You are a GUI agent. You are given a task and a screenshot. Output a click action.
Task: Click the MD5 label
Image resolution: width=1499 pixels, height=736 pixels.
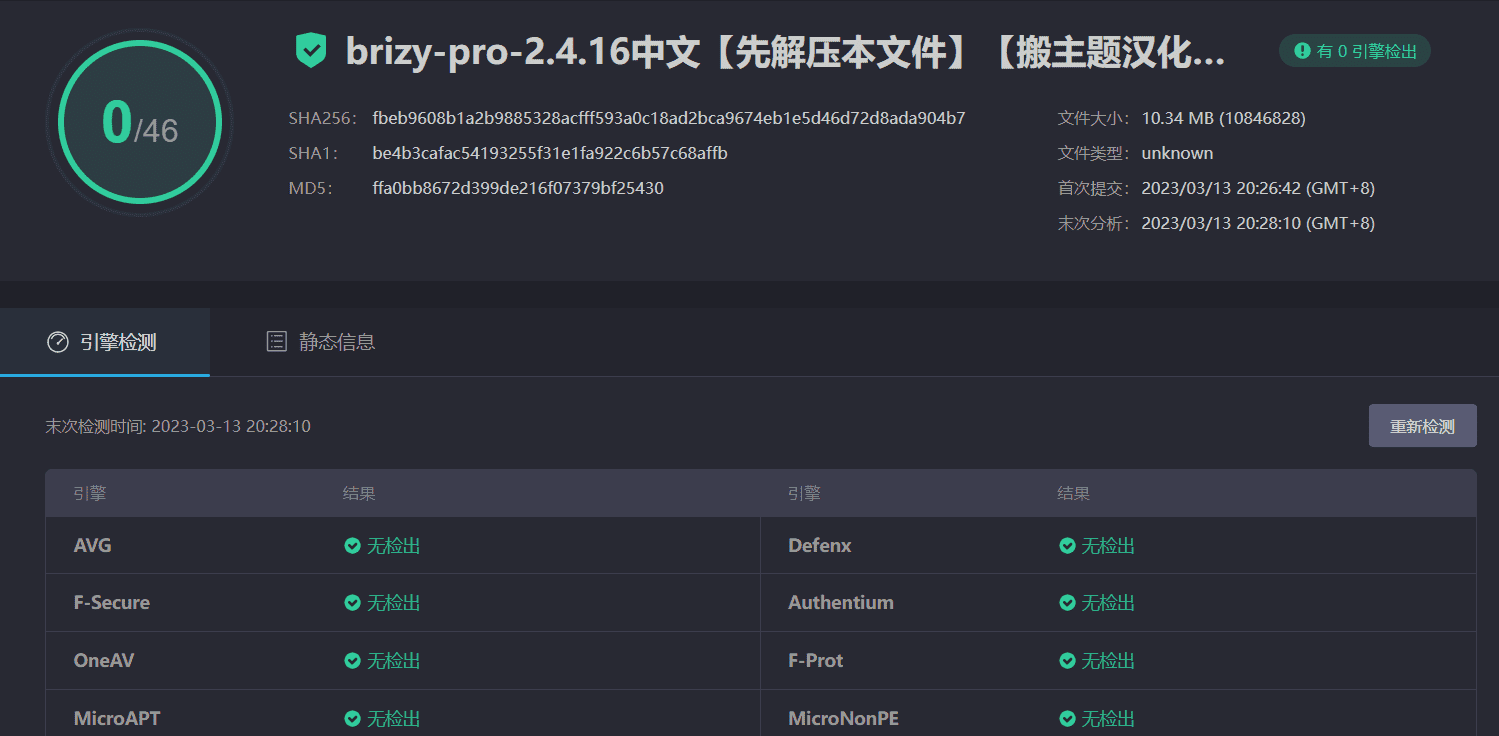click(x=310, y=188)
